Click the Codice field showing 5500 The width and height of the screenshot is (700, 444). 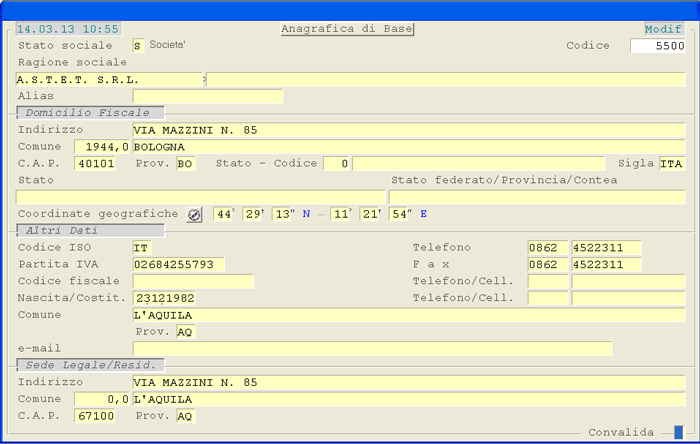[658, 46]
